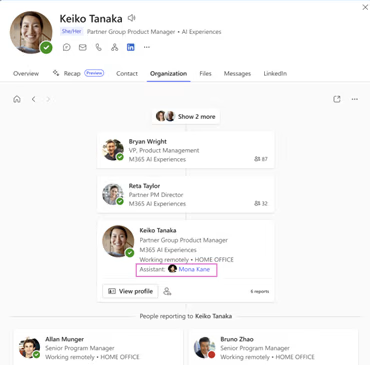This screenshot has width=370, height=365.
Task: Open assistant Mona Kane link
Action: coord(194,269)
